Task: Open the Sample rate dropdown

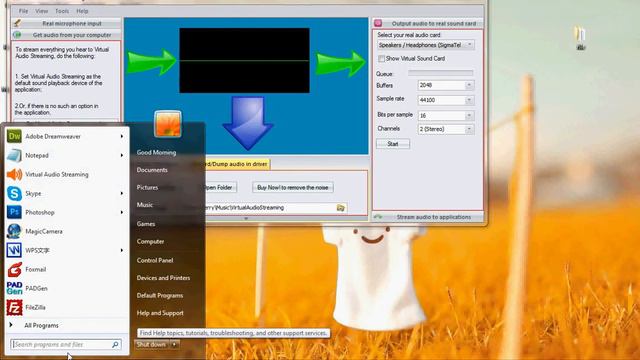Action: pos(469,100)
